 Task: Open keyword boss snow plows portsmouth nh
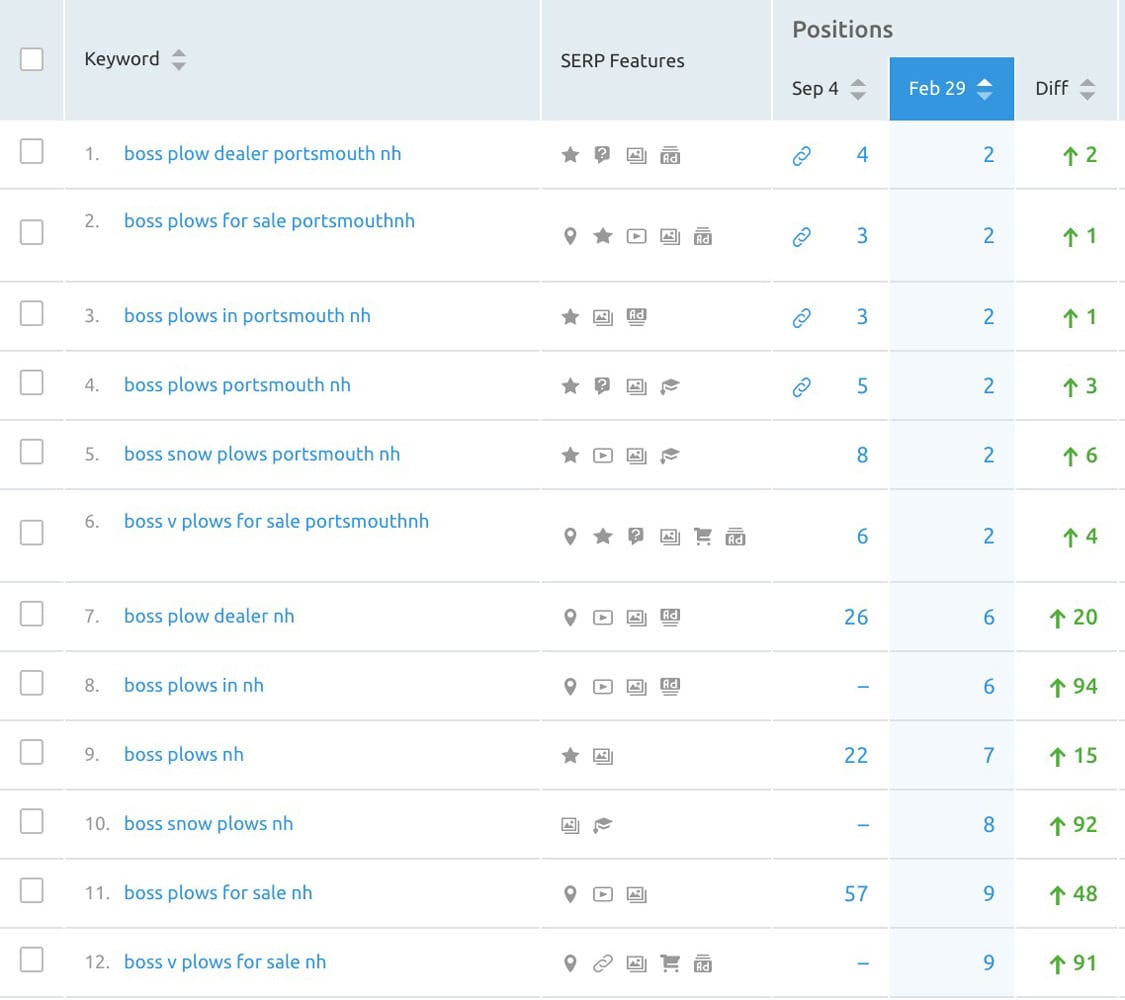[262, 454]
